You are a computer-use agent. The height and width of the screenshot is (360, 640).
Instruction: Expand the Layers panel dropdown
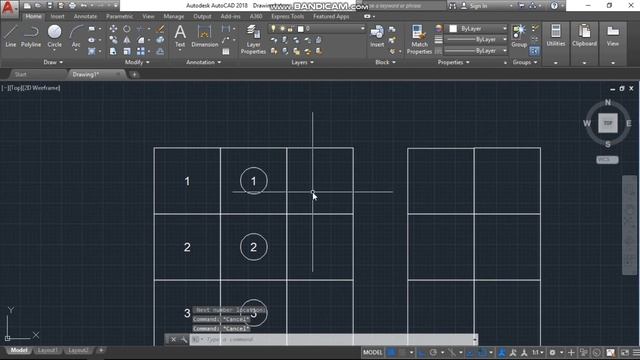tap(302, 62)
